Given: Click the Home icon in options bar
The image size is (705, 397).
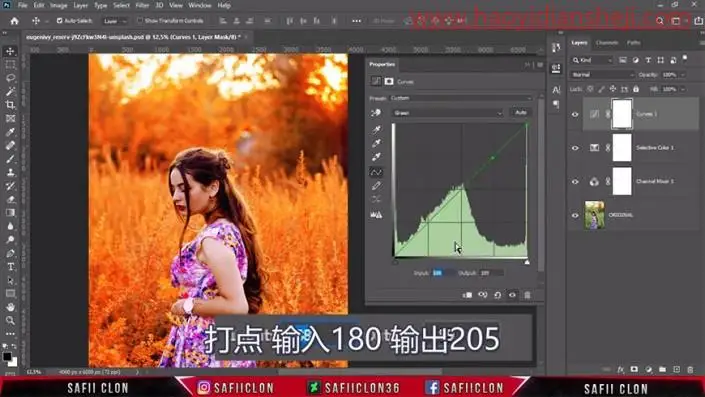Looking at the screenshot, I should click(14, 21).
